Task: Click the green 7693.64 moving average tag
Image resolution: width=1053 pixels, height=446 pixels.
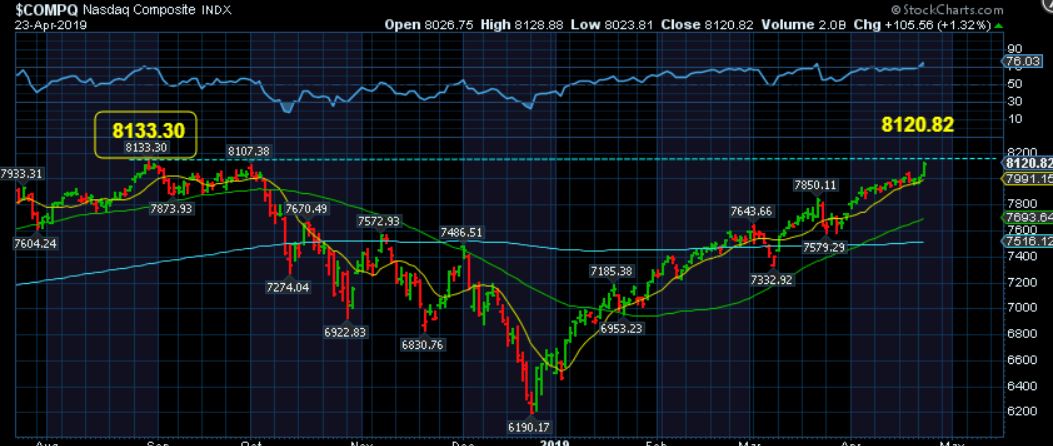Action: [x=1027, y=218]
